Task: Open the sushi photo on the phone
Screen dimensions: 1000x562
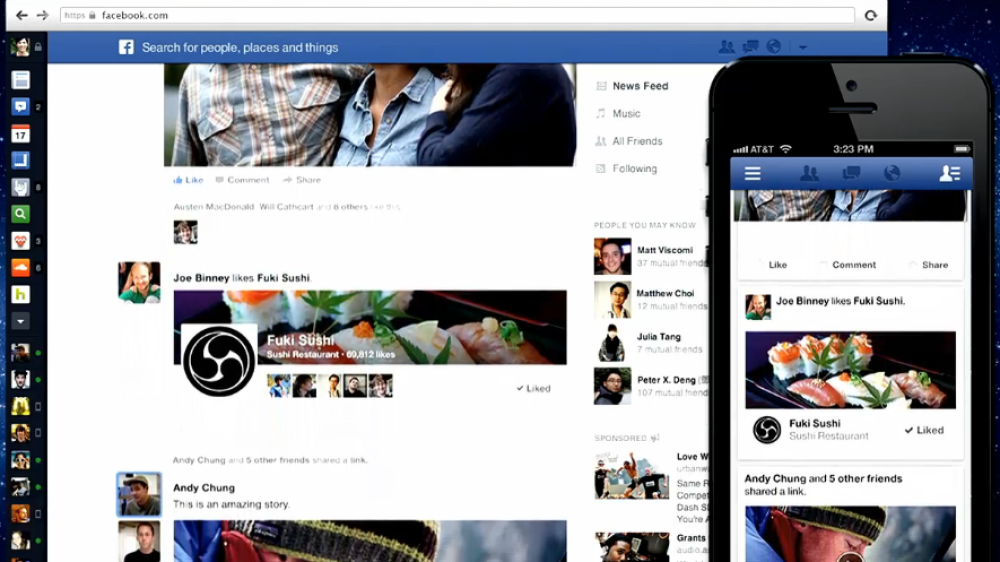Action: [850, 370]
